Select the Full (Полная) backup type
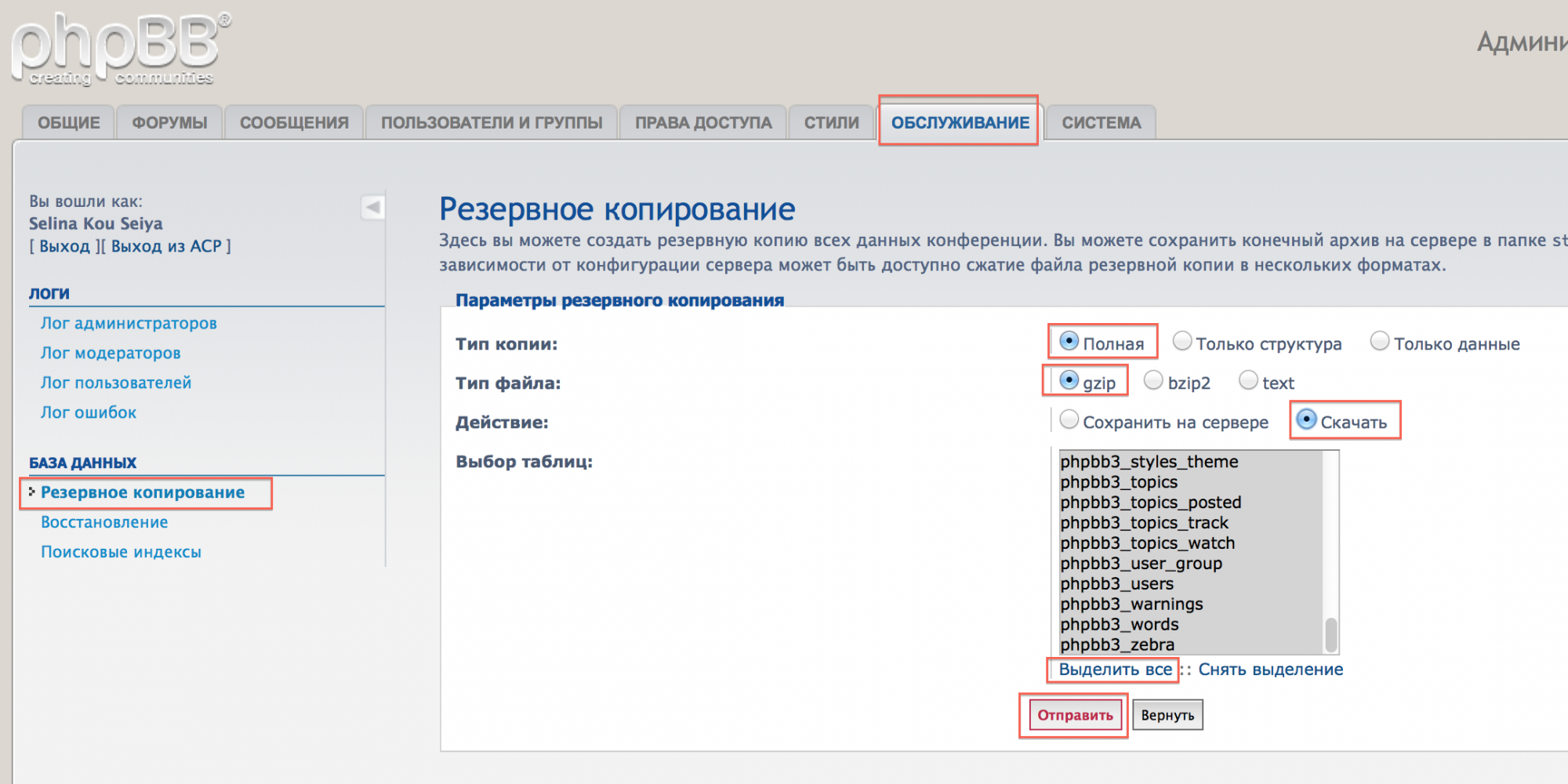The width and height of the screenshot is (1568, 784). (x=1069, y=342)
